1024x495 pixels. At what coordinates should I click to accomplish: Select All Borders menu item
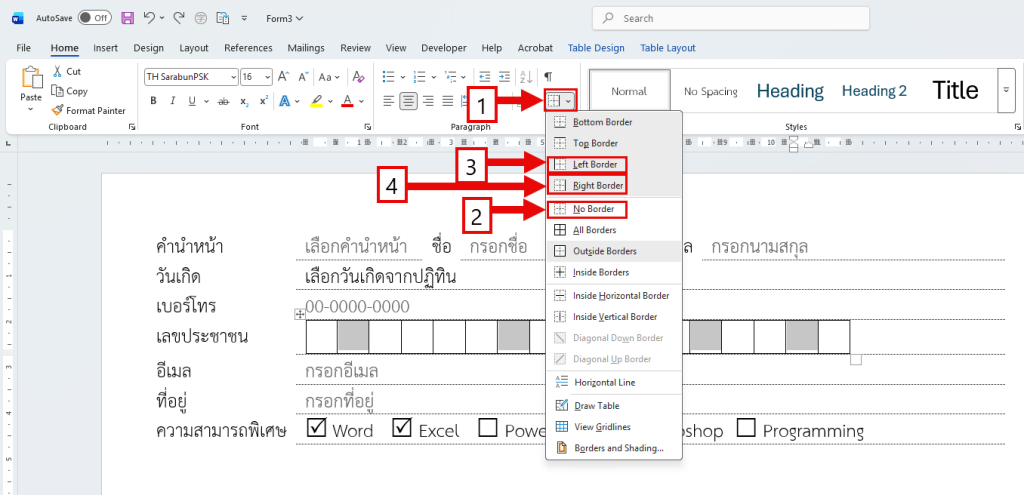pyautogui.click(x=614, y=230)
